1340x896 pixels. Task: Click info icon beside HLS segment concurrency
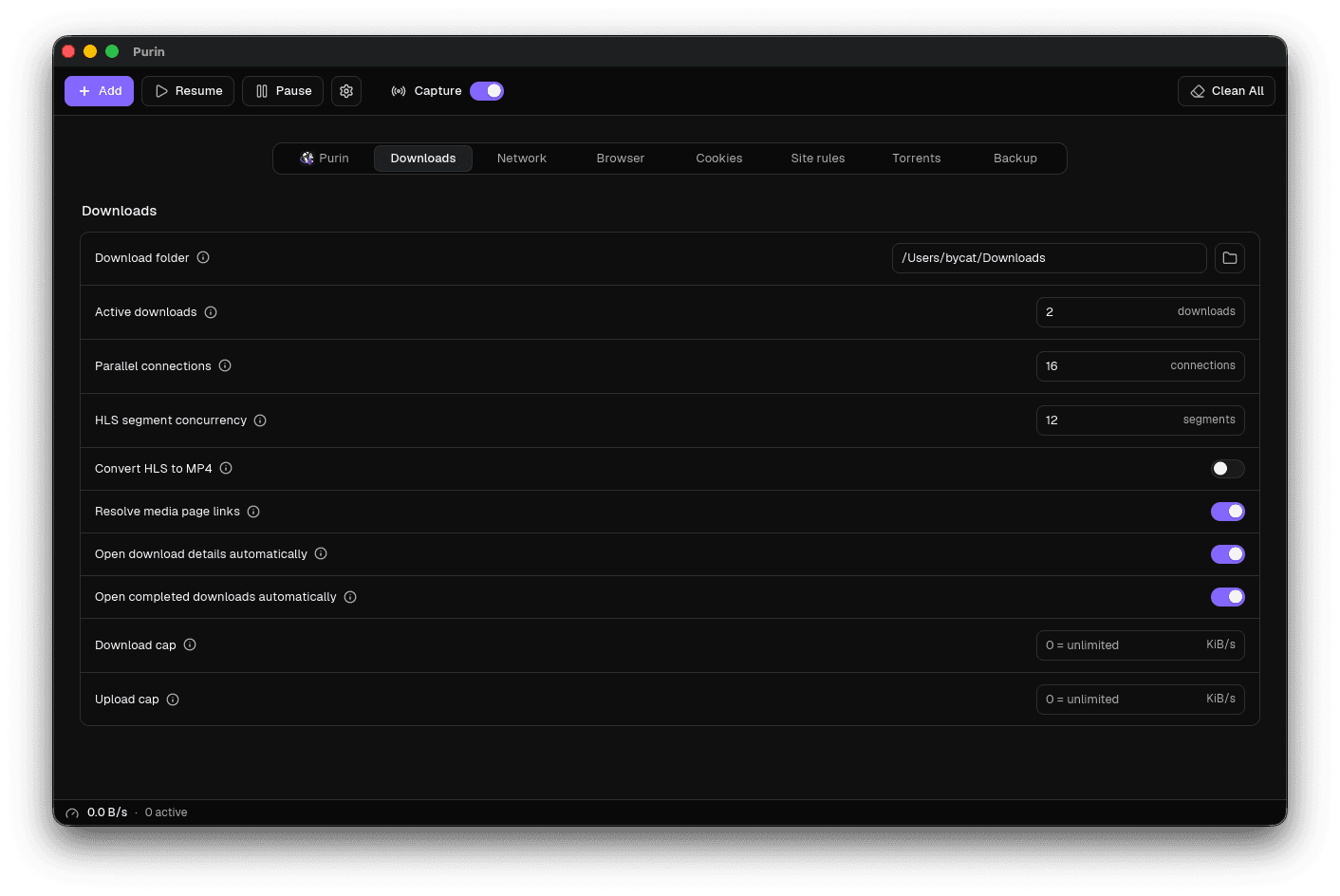click(x=260, y=420)
